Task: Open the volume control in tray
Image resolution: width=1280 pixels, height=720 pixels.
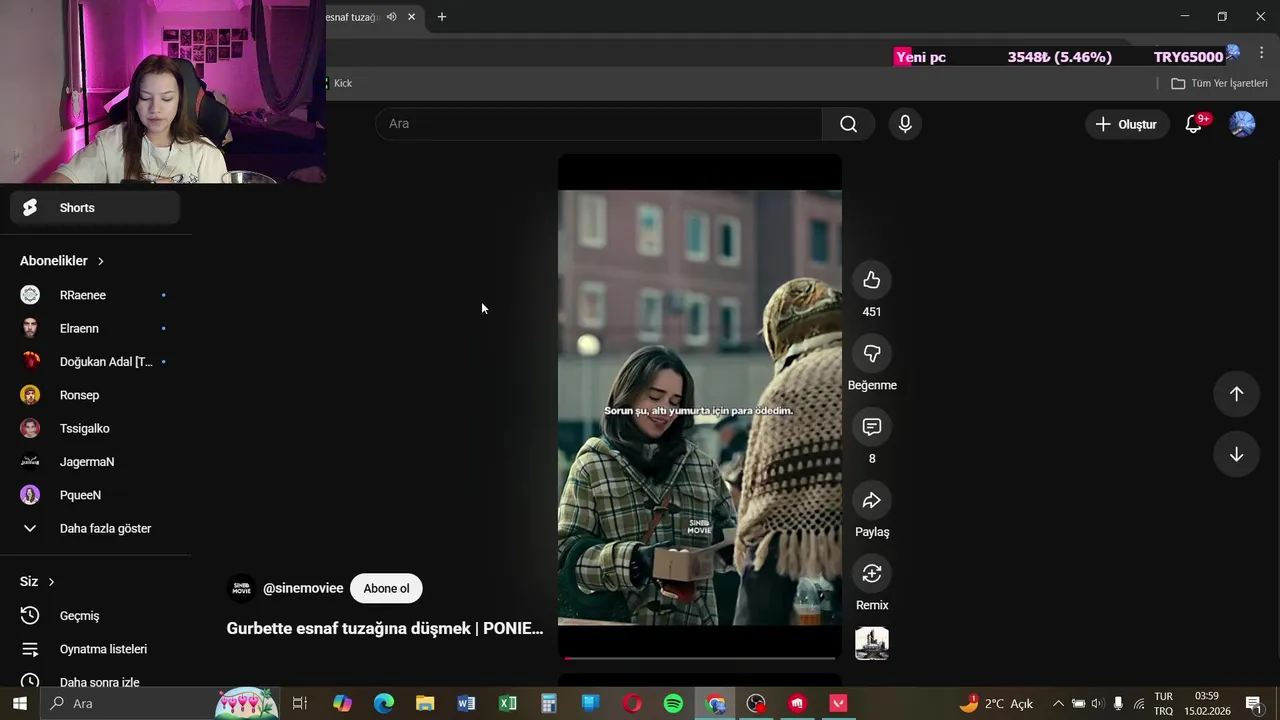Action: point(1097,704)
